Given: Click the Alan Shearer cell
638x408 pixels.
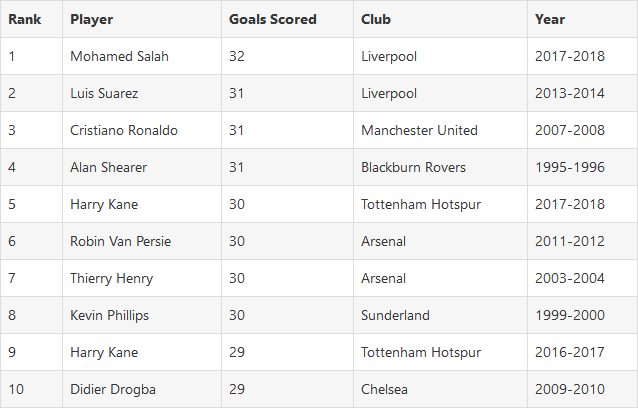Looking at the screenshot, I should [x=108, y=167].
